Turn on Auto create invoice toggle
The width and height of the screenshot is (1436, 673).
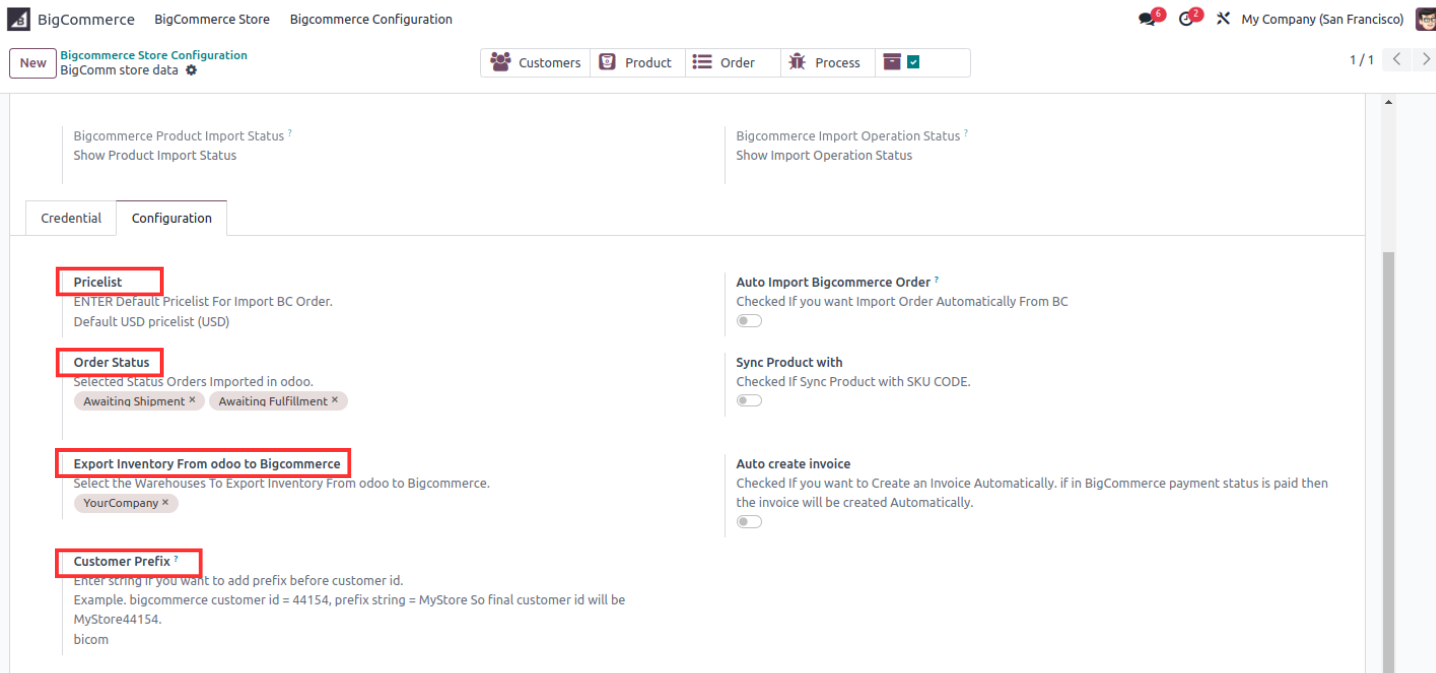[x=749, y=522]
